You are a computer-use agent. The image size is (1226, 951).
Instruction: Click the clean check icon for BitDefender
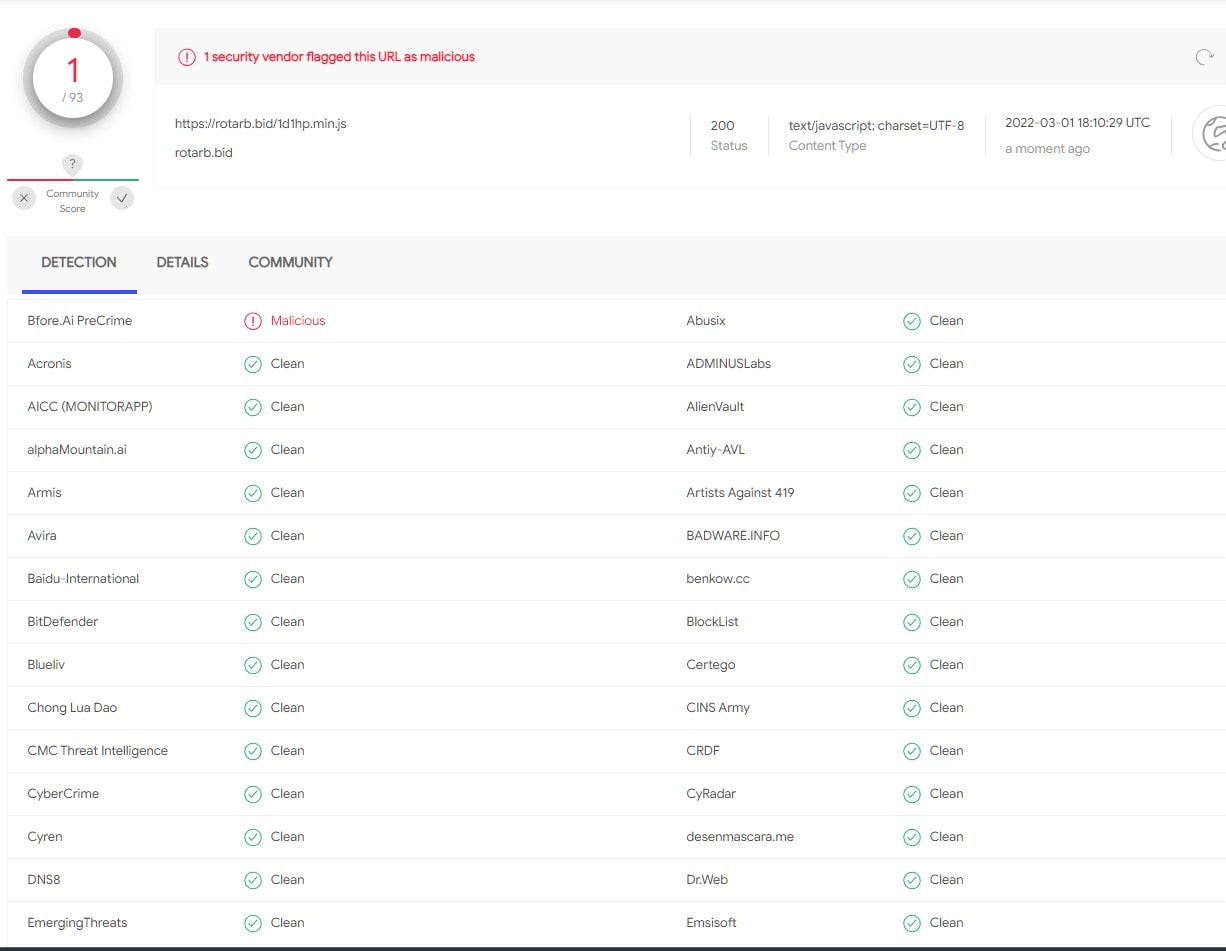(253, 622)
